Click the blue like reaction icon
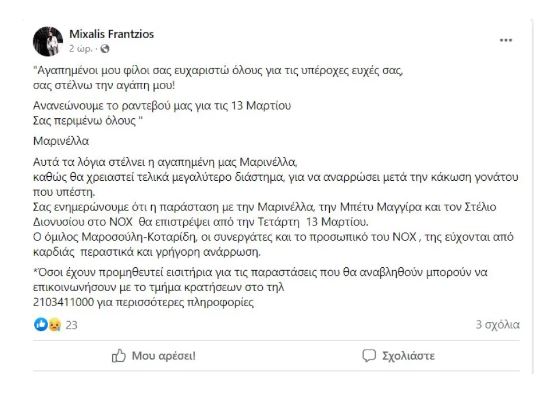The height and width of the screenshot is (404, 553). tap(41, 324)
